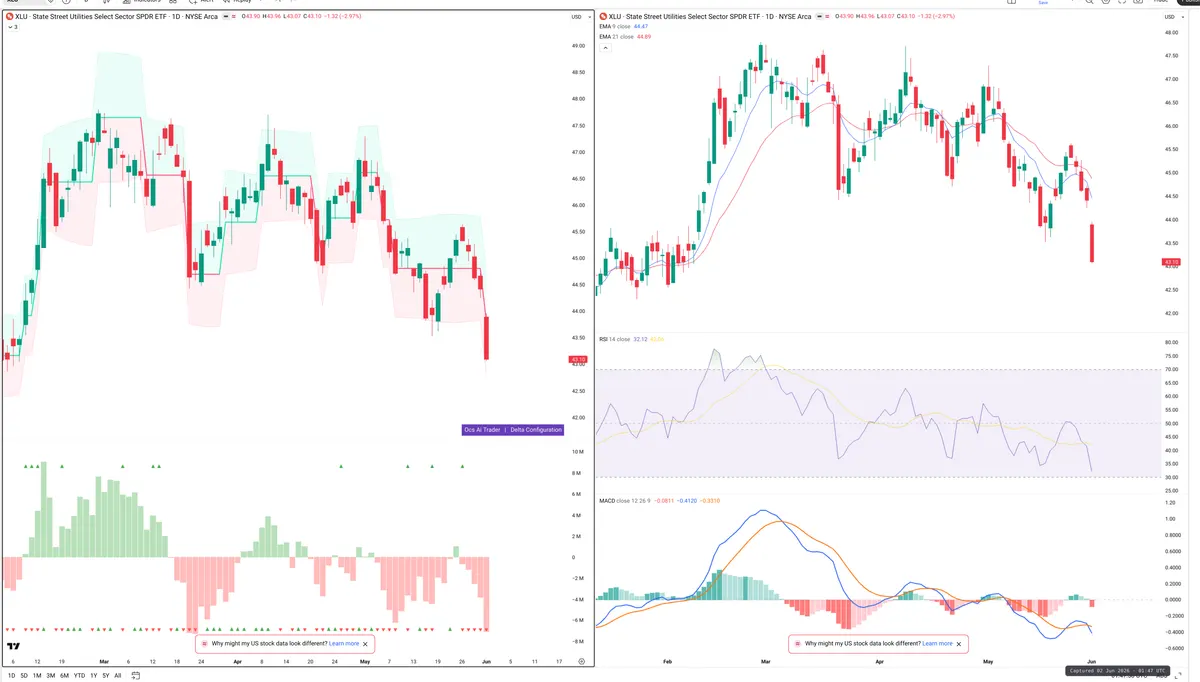The height and width of the screenshot is (682, 1200).
Task: Close the right chart's stock data notice
Action: click(x=960, y=644)
